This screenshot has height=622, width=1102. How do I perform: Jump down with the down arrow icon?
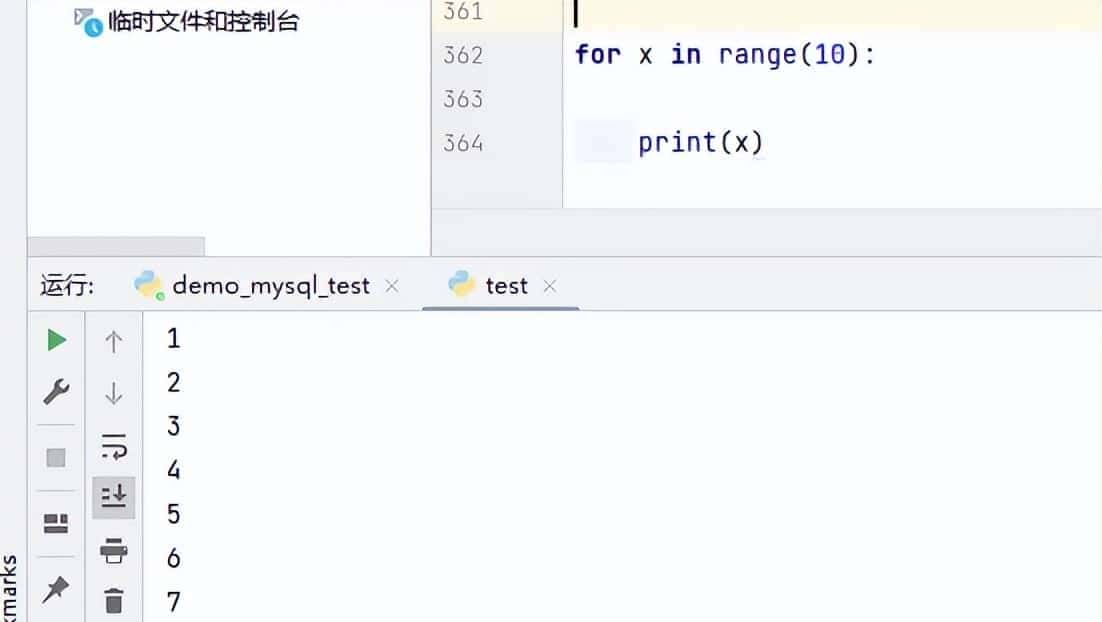(x=114, y=393)
